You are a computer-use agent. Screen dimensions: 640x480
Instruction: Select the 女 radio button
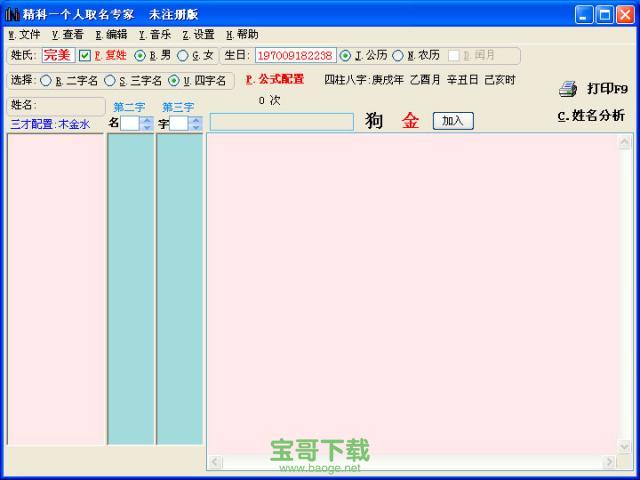(182, 56)
